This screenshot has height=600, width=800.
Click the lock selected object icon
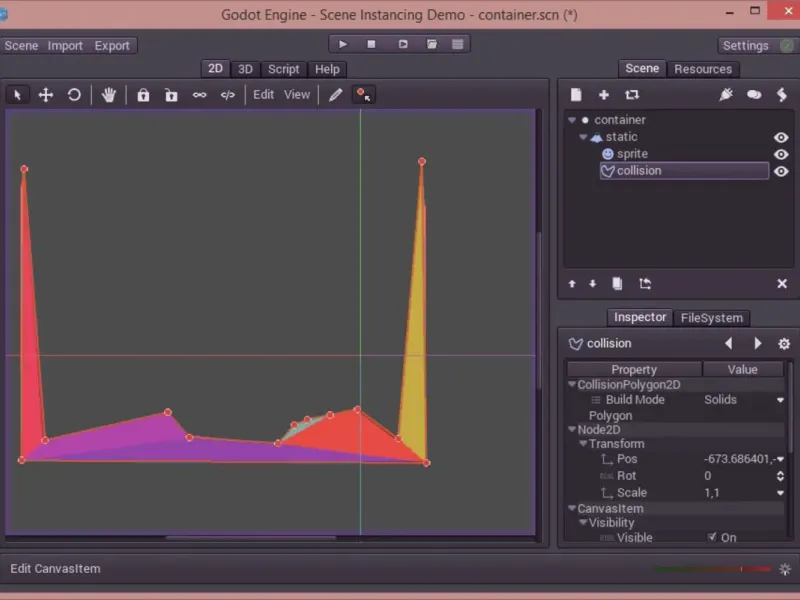coord(143,95)
